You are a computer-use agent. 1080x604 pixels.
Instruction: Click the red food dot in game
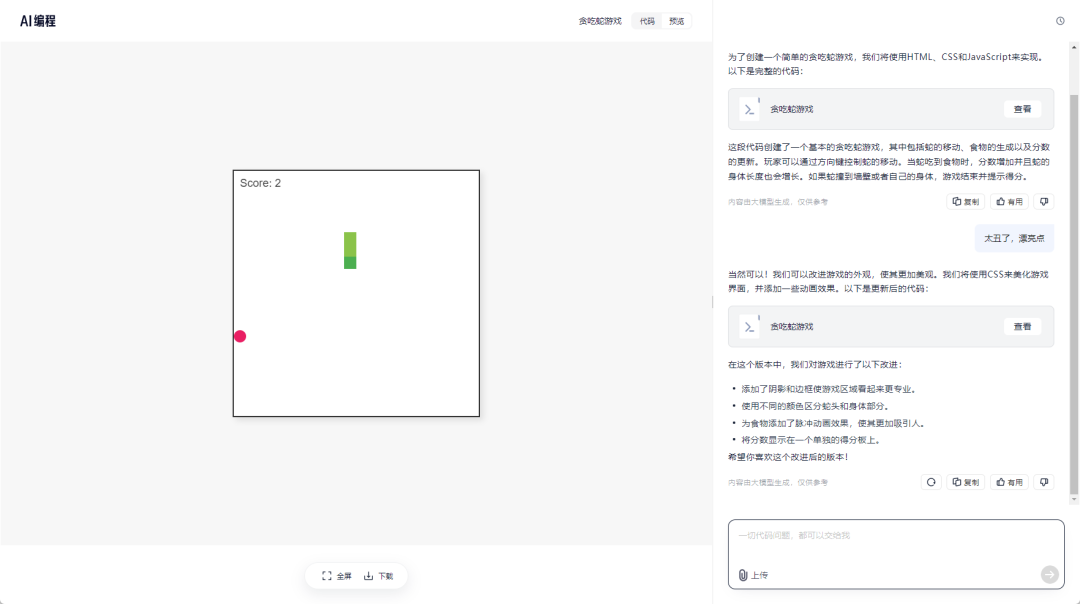240,336
